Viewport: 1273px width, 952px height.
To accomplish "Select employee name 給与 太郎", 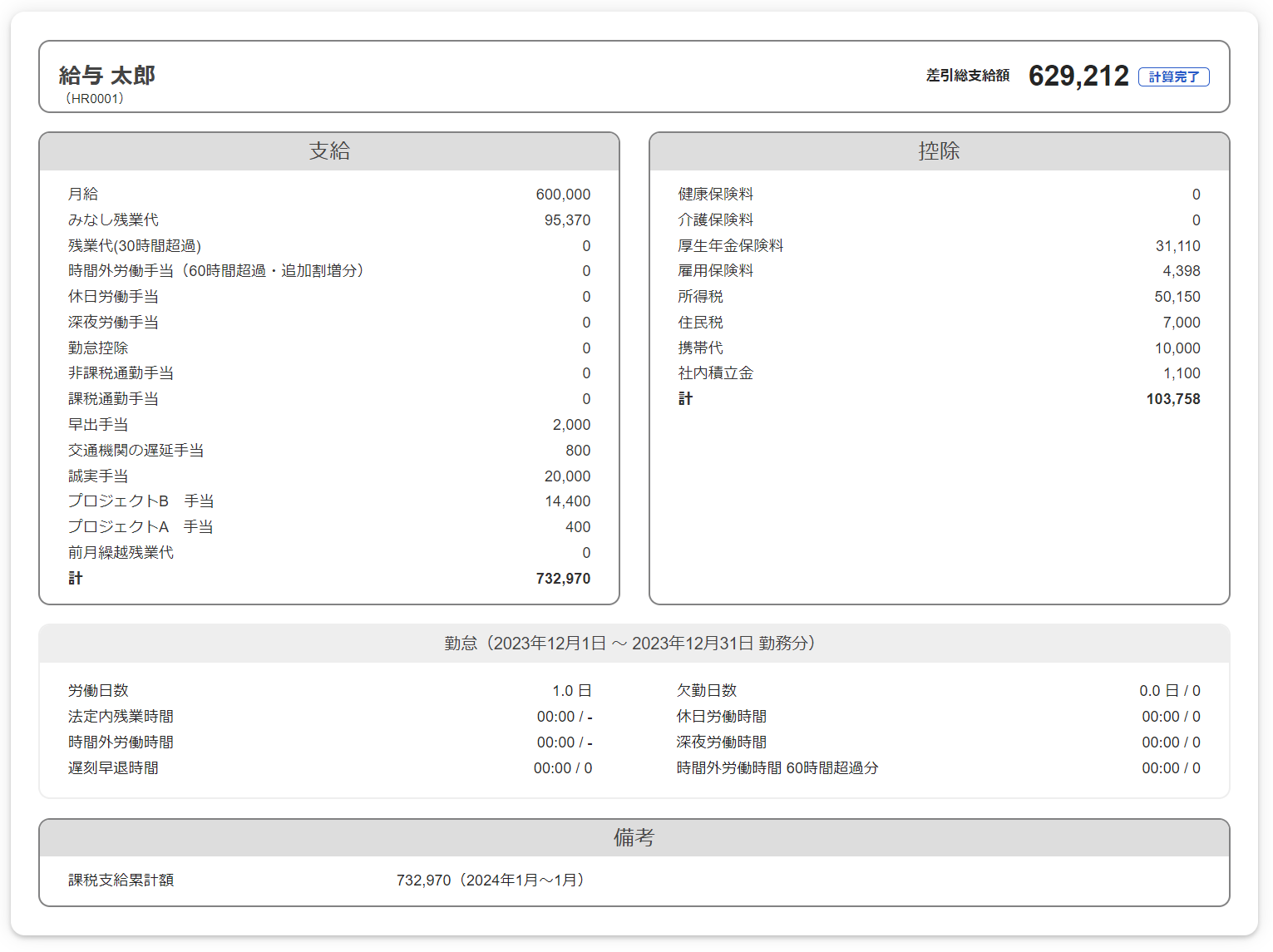I will click(x=107, y=76).
